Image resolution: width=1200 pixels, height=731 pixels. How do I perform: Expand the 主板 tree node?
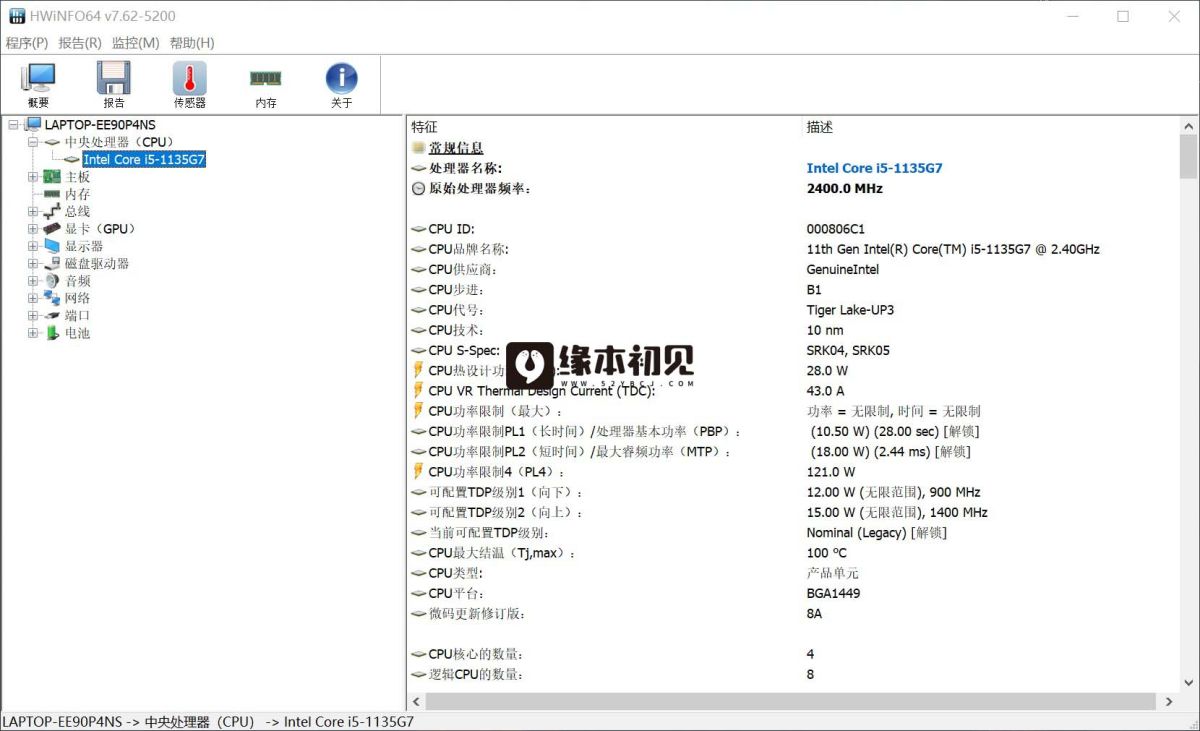pyautogui.click(x=33, y=177)
